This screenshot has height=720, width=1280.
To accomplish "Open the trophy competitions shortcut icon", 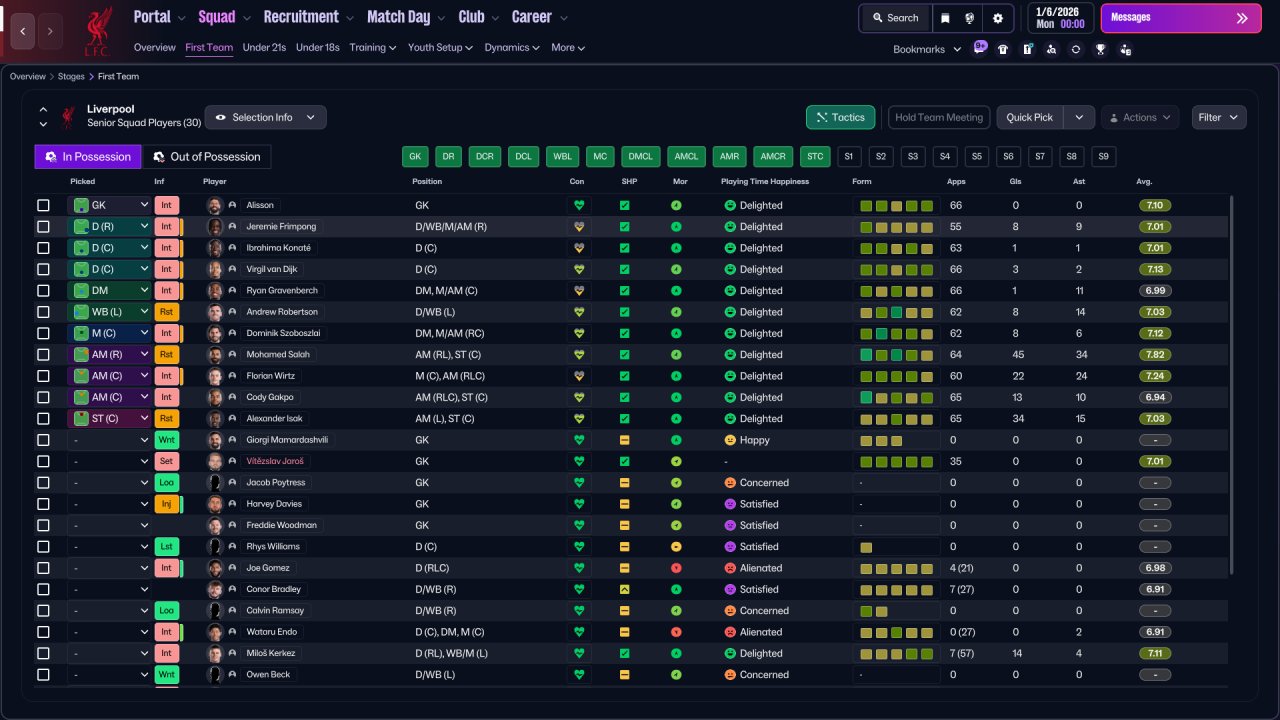I will pyautogui.click(x=1100, y=49).
